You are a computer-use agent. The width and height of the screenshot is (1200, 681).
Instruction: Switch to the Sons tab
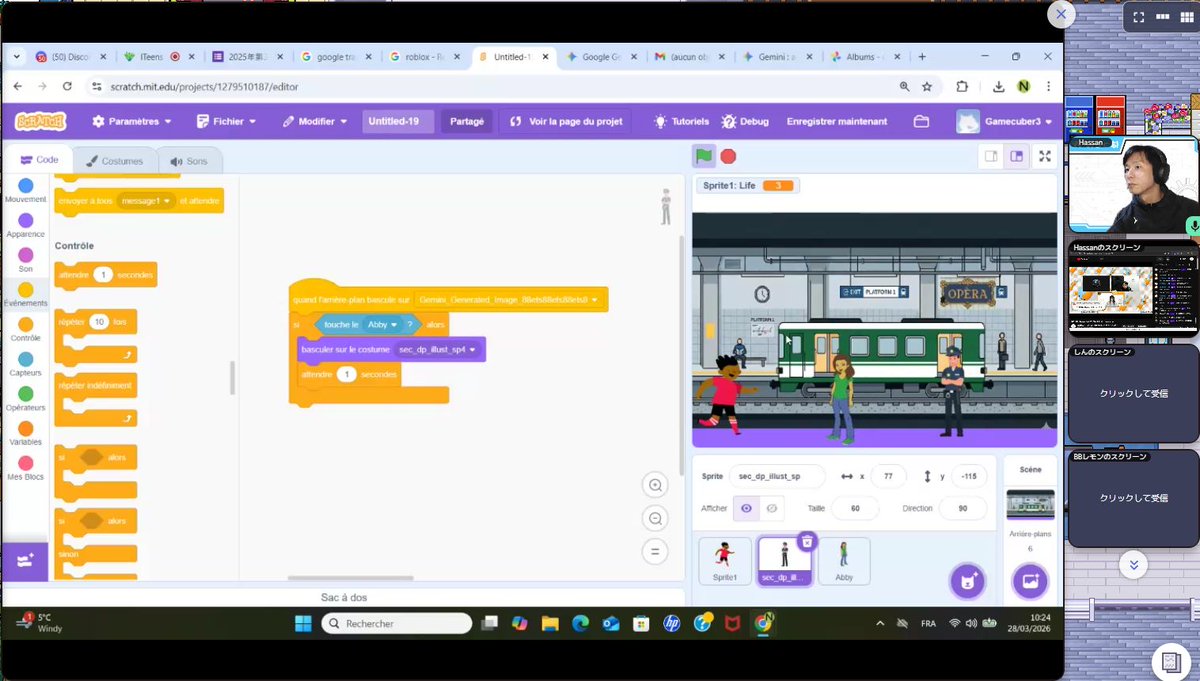pyautogui.click(x=189, y=161)
